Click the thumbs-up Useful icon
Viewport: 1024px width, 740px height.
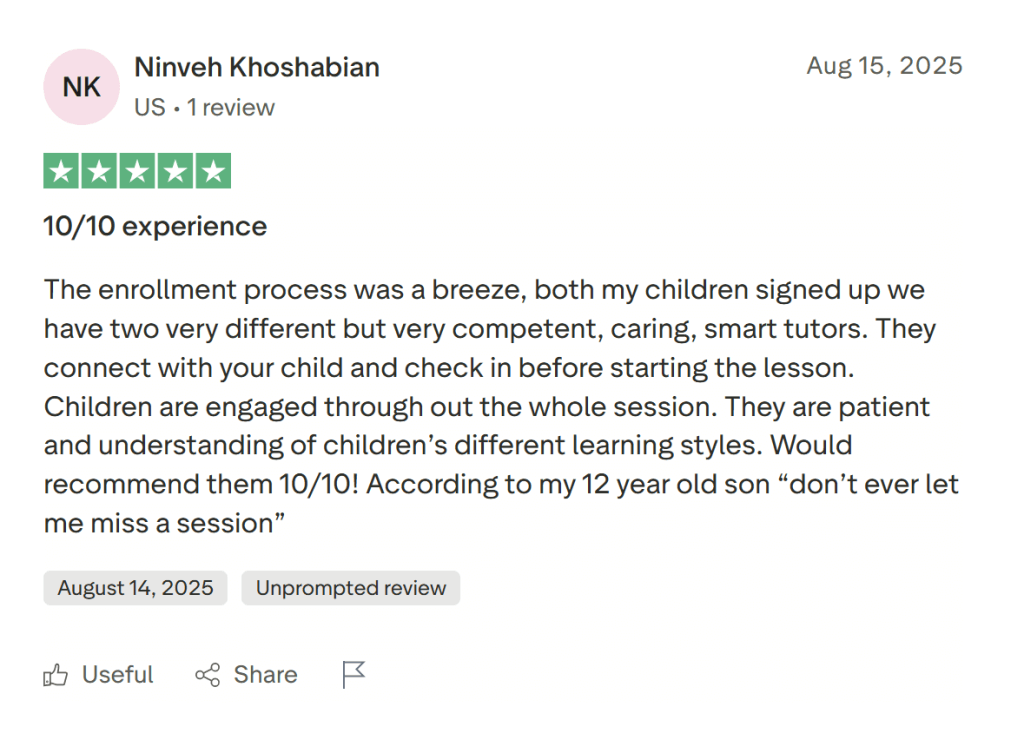coord(56,675)
